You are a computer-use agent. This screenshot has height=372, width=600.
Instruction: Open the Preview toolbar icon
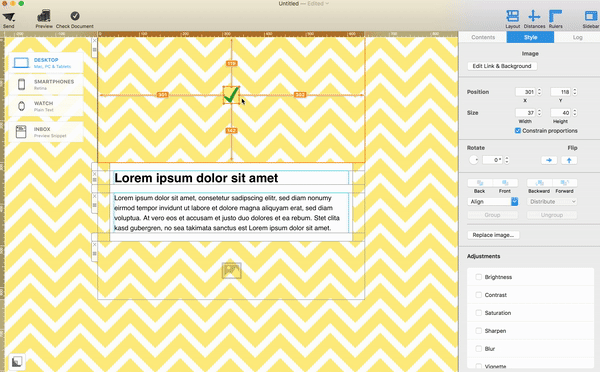pyautogui.click(x=44, y=16)
